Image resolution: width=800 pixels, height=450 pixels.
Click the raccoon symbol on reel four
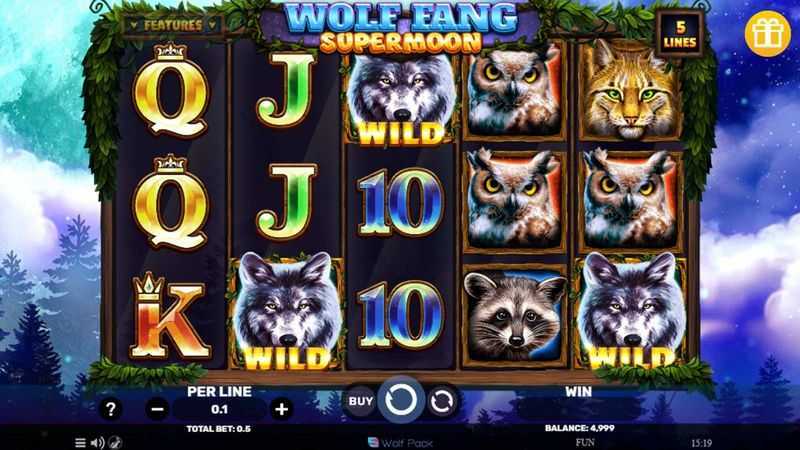[x=515, y=315]
